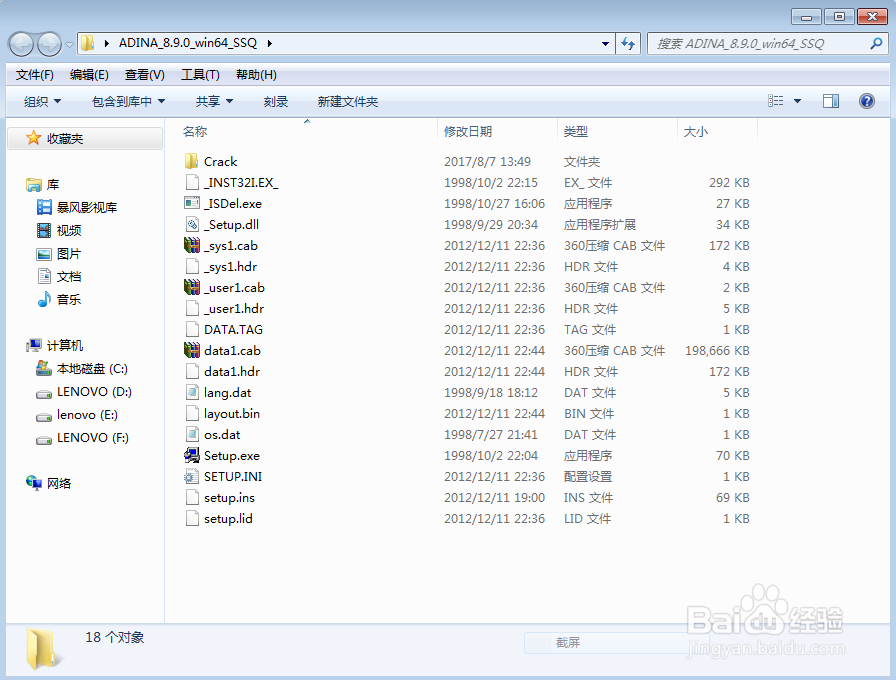896x680 pixels.
Task: Open the view options dropdown arrow
Action: (x=797, y=101)
